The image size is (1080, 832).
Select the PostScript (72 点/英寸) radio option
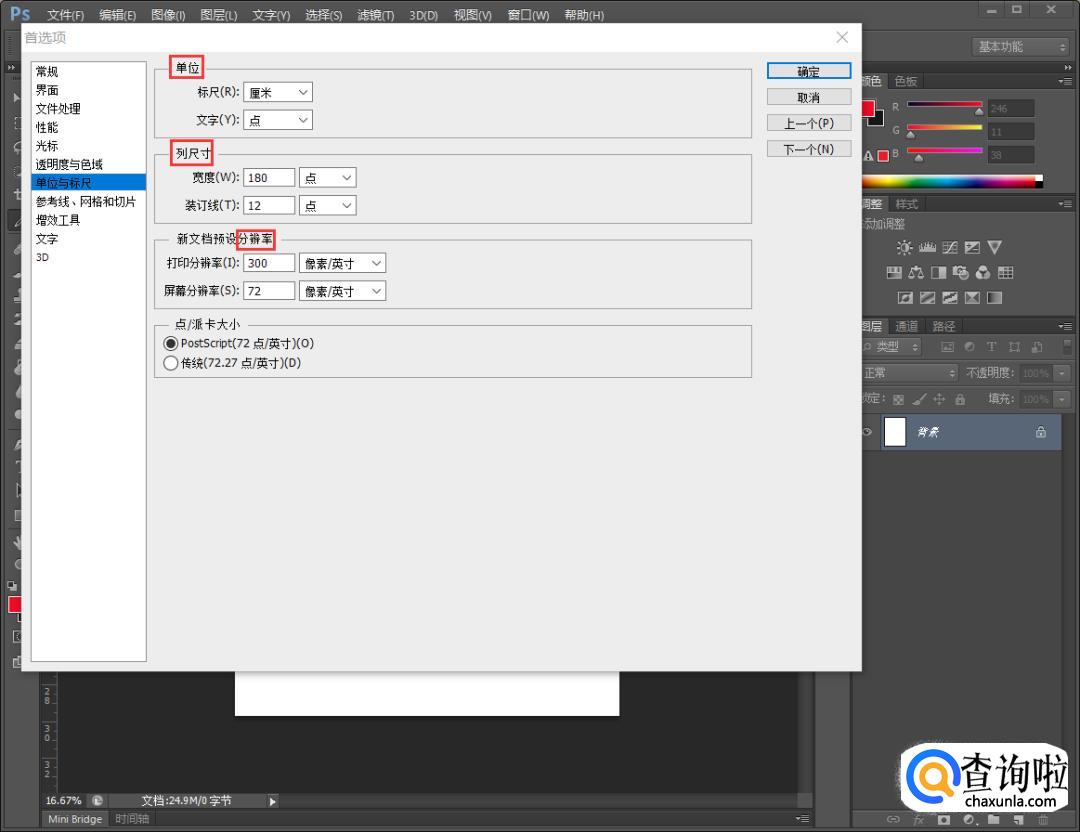tap(170, 343)
